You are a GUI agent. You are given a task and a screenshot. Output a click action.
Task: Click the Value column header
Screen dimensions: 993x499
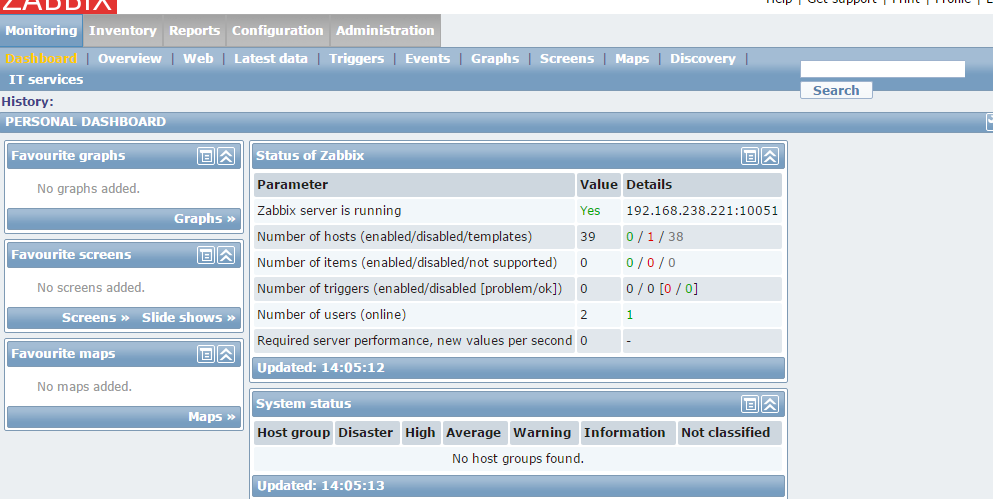point(598,185)
